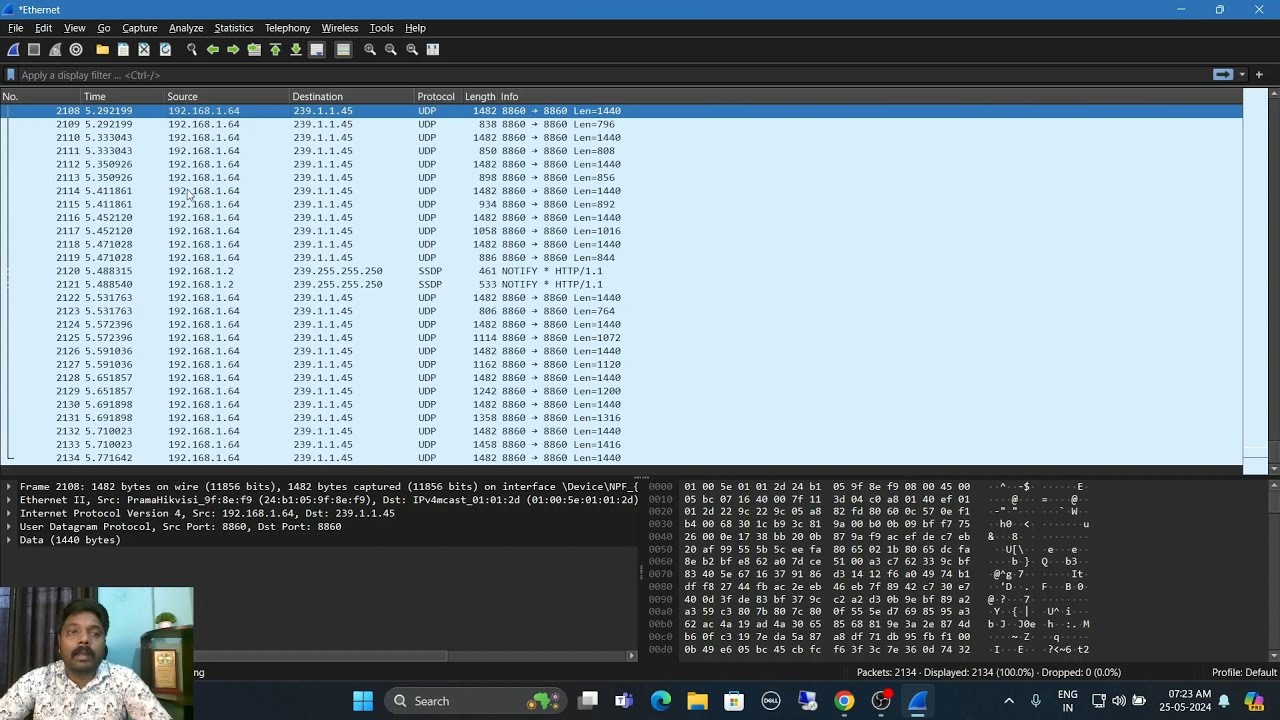The image size is (1280, 720).
Task: Select packet 2131 with Len=1316
Action: click(x=621, y=418)
